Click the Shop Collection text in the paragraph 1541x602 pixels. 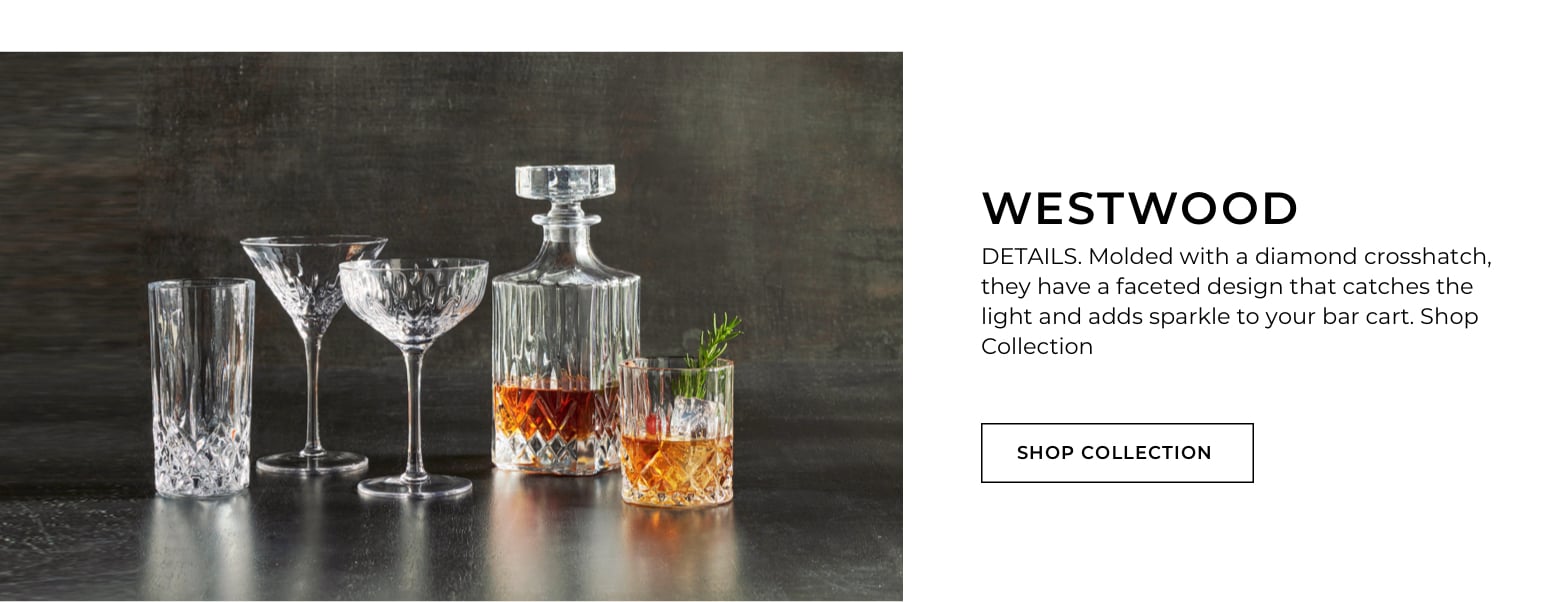point(1229,331)
